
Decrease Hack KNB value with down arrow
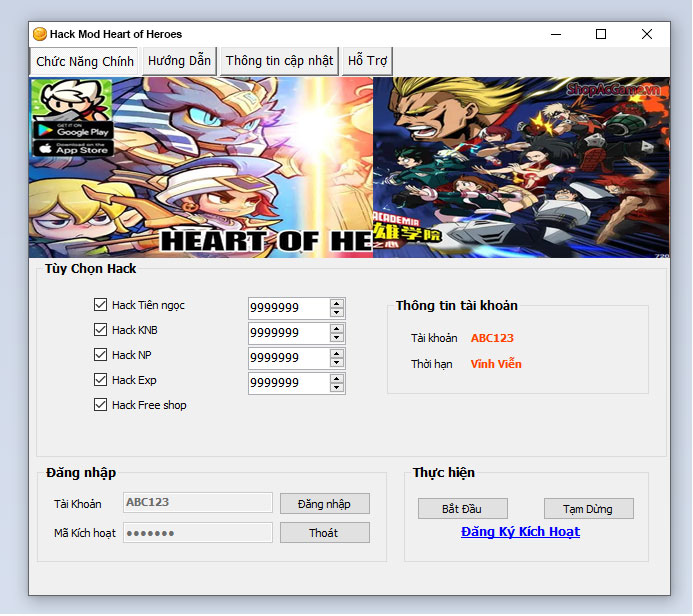pos(337,338)
